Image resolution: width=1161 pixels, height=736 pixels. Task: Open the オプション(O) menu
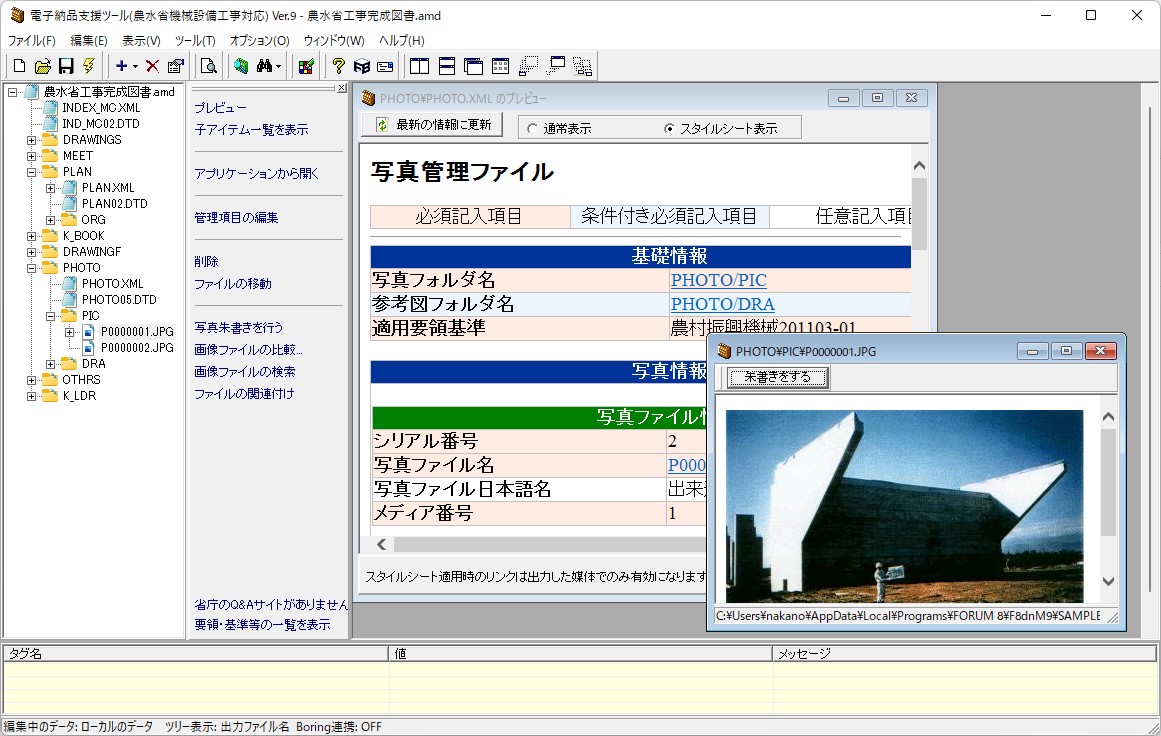pos(259,41)
